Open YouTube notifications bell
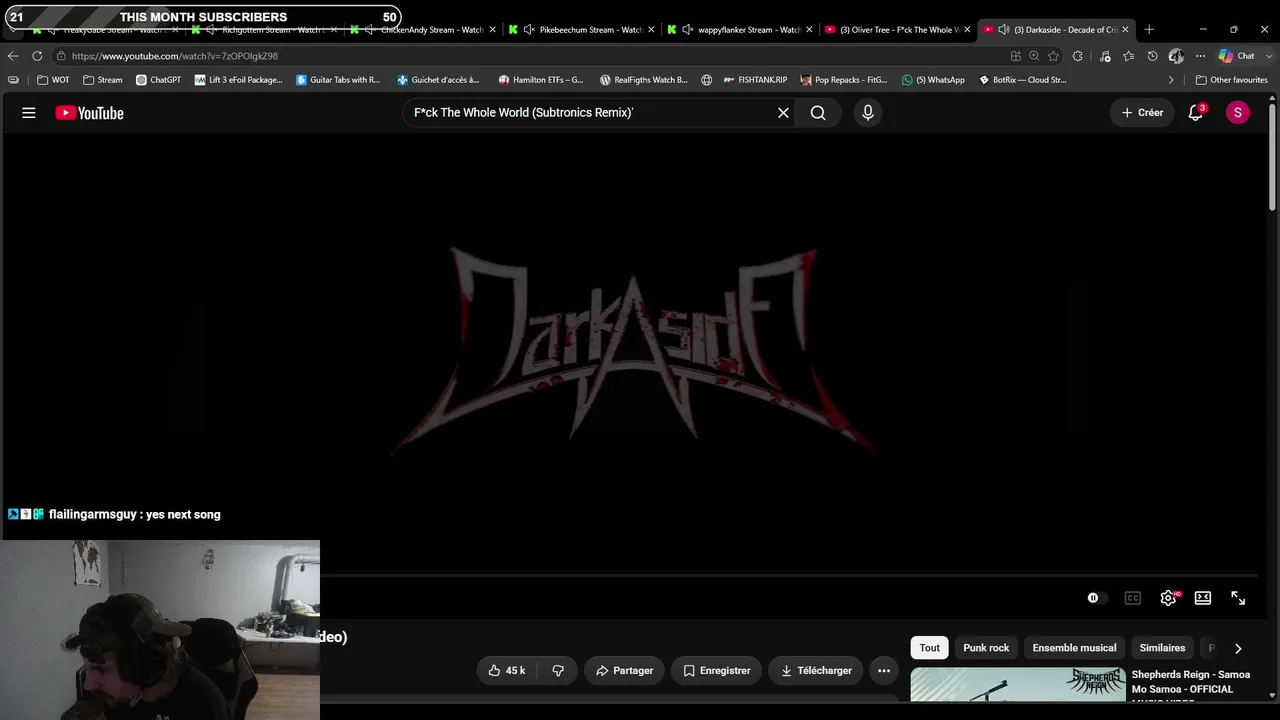Screen dimensions: 1280x720 [x=1196, y=113]
